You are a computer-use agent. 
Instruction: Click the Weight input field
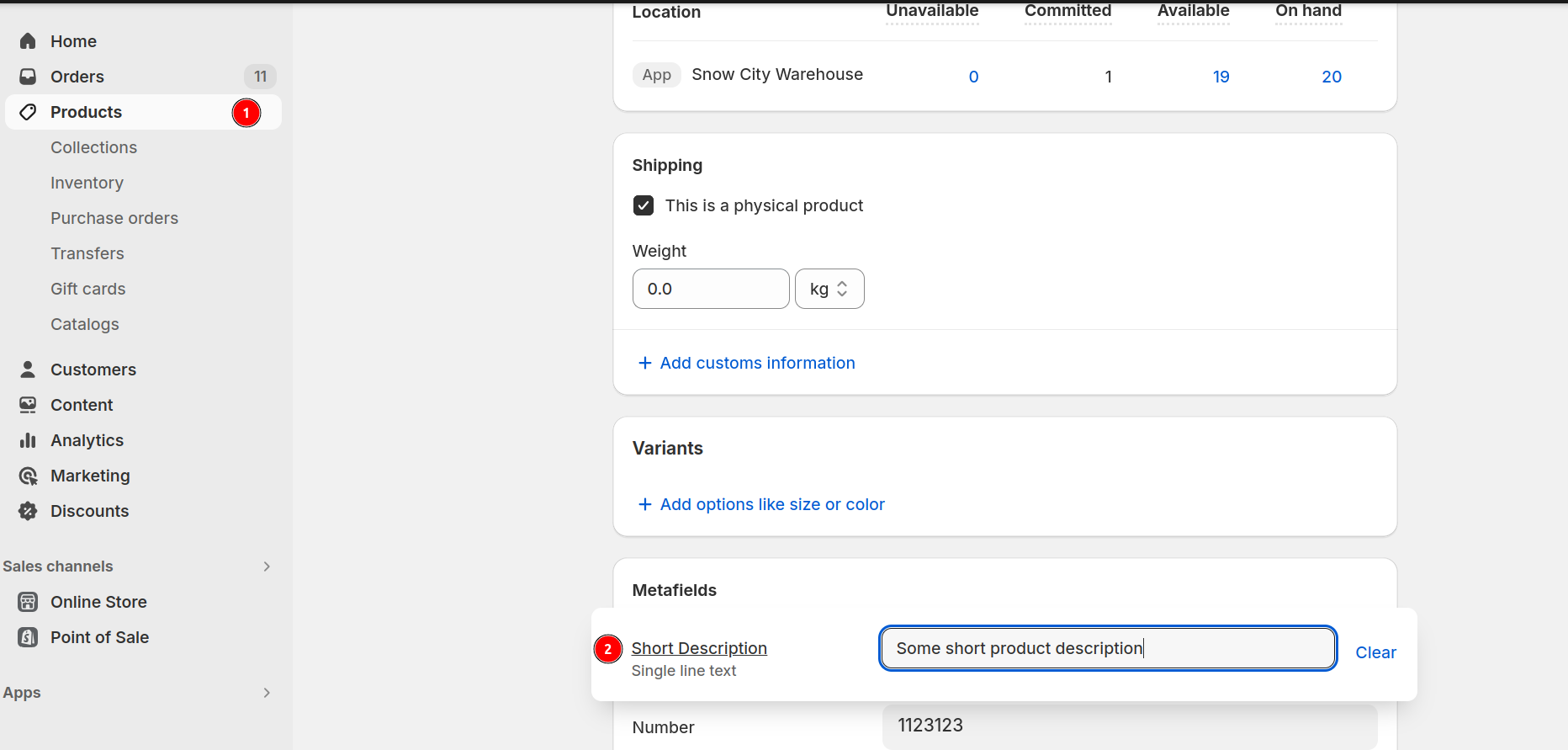tap(711, 289)
